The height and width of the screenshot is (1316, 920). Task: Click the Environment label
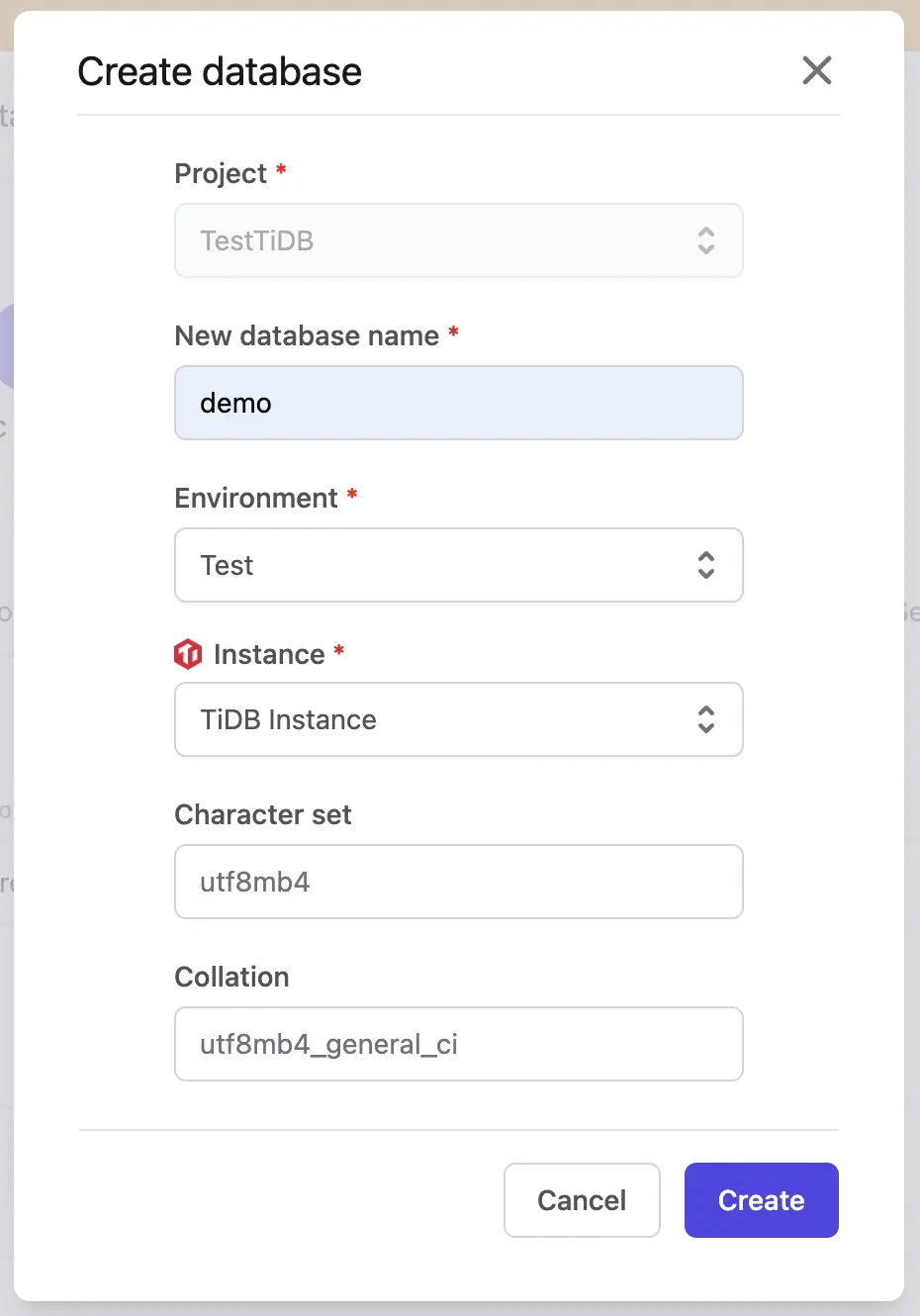(x=256, y=498)
